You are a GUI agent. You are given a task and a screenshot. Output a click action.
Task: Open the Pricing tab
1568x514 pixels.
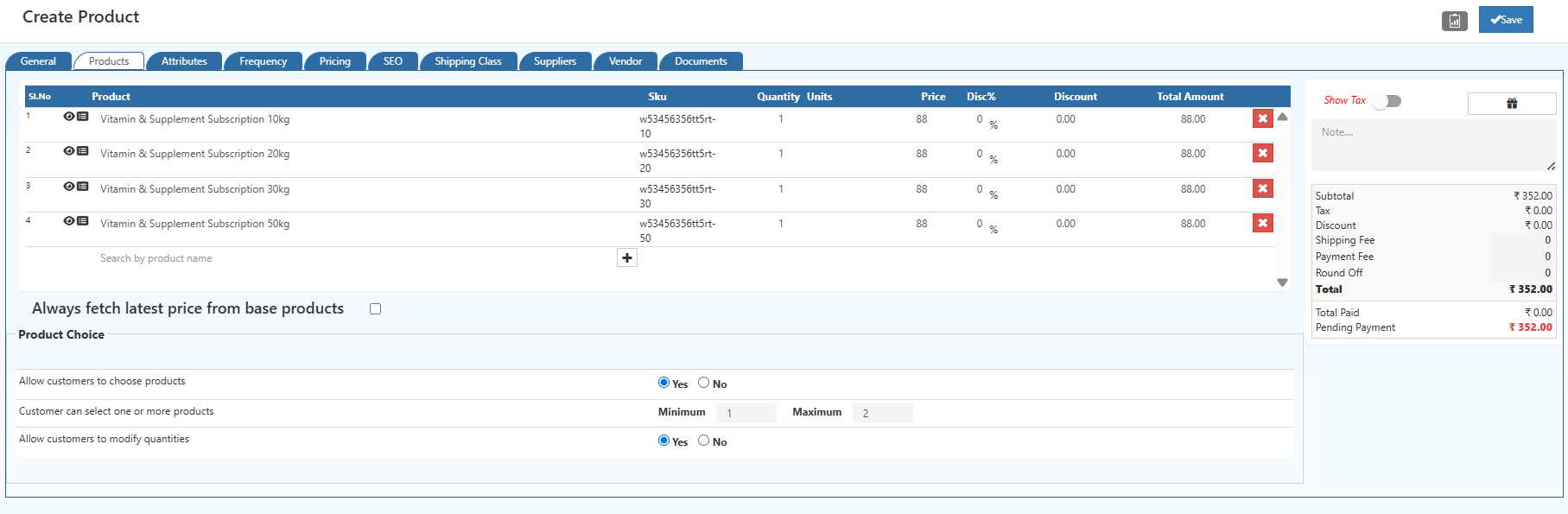pos(335,61)
